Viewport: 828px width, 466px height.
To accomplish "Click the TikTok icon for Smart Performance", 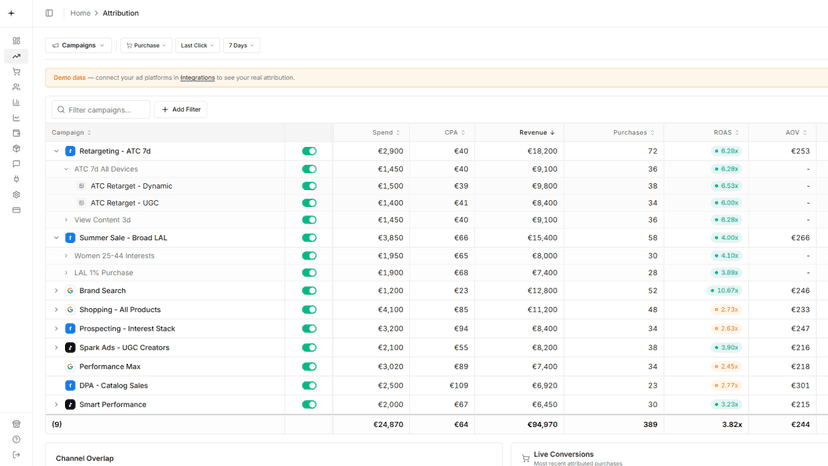I will [70, 405].
